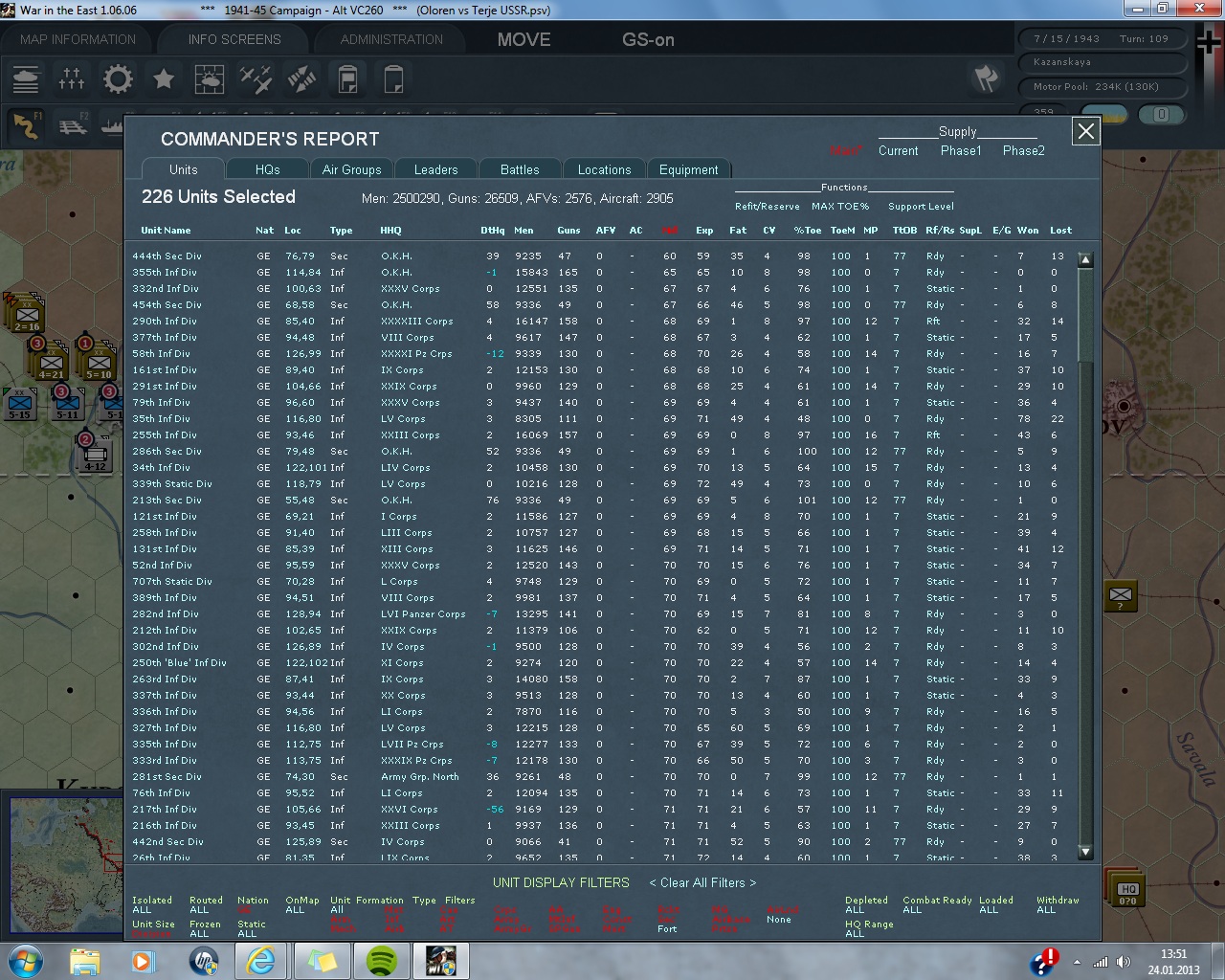Switch to the HQs tab

pyautogui.click(x=268, y=169)
